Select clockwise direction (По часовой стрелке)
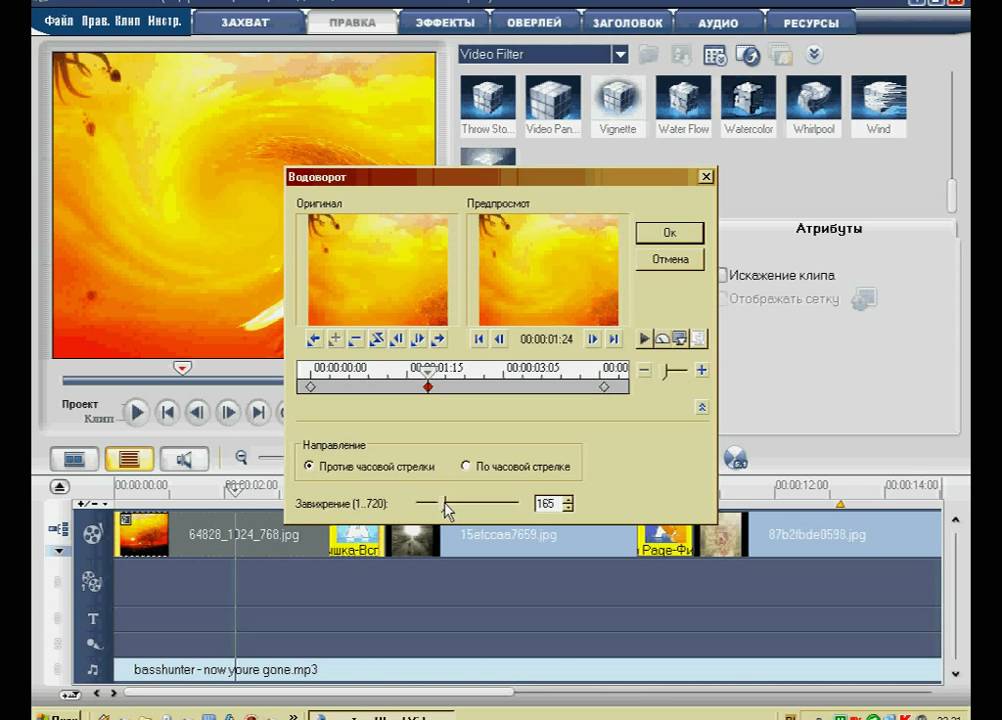Viewport: 1002px width, 720px height. [515, 466]
